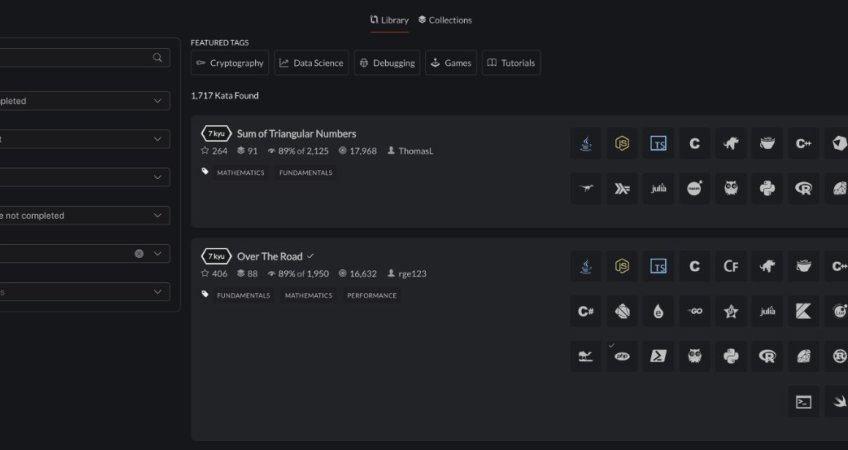This screenshot has width=848, height=450.
Task: Click PHP icon in Over The Road card
Action: (622, 355)
